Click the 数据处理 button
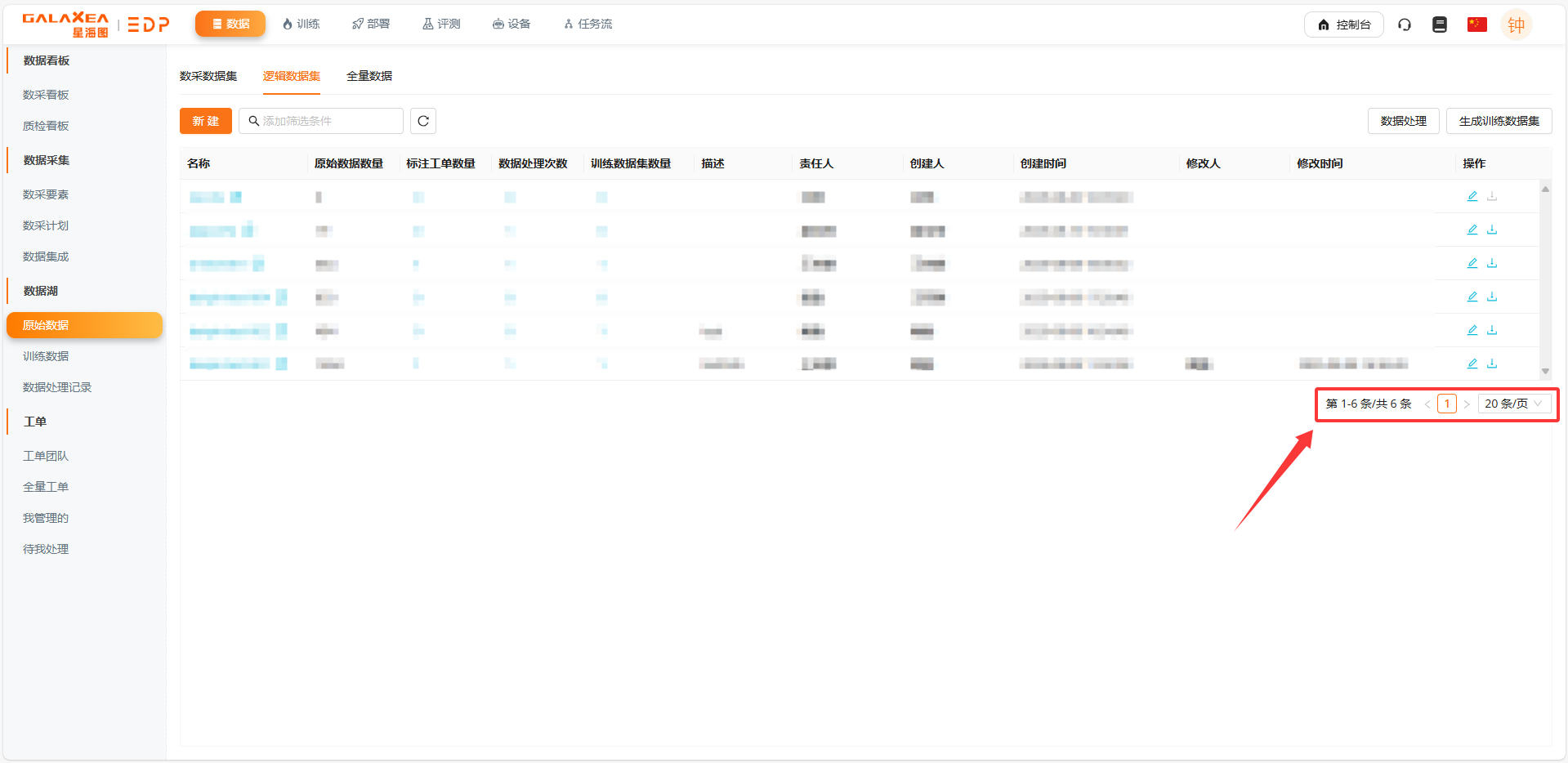The height and width of the screenshot is (763, 1568). pyautogui.click(x=1403, y=121)
